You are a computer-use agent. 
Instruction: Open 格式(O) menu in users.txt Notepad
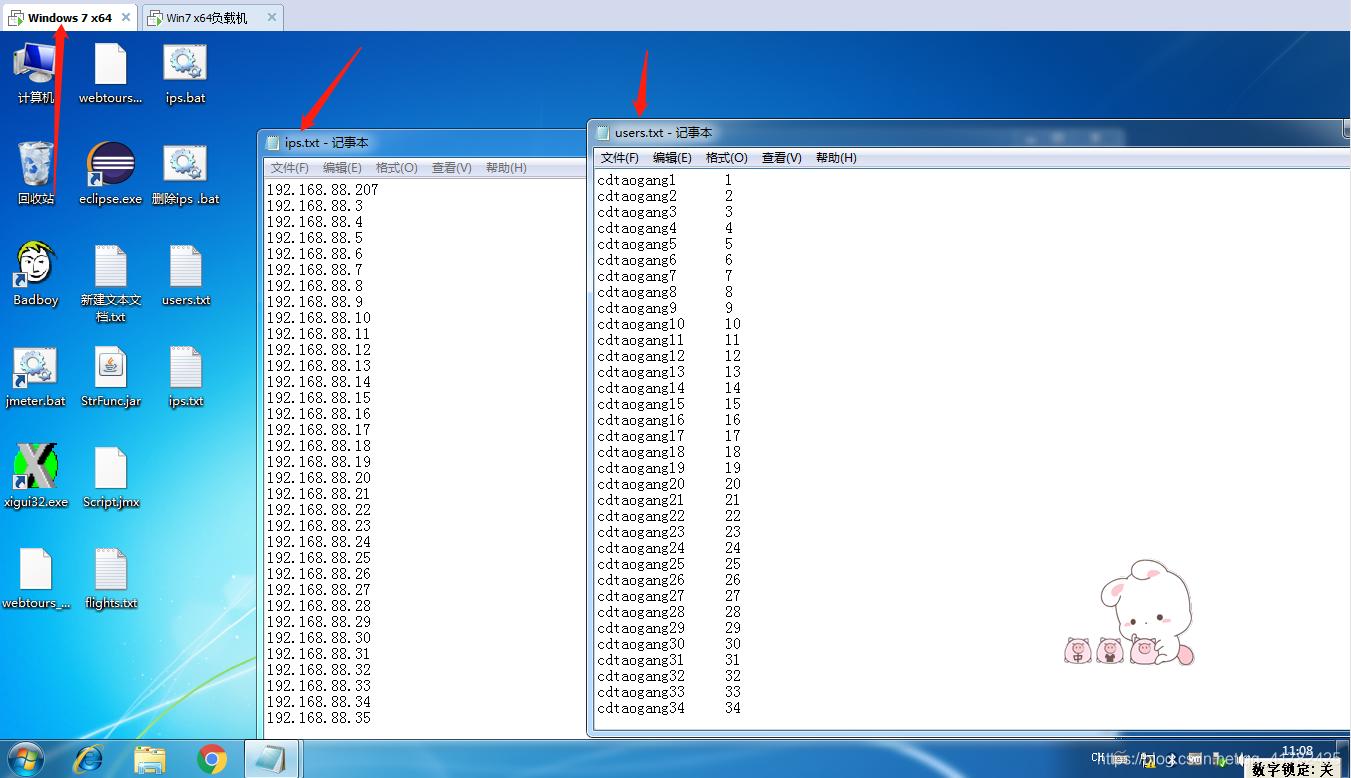click(x=727, y=158)
